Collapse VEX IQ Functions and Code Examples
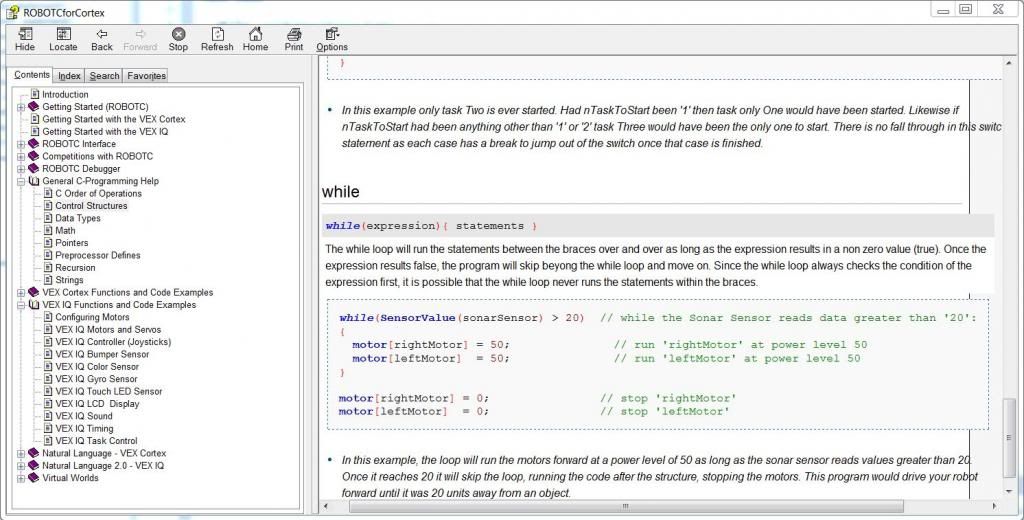Image resolution: width=1024 pixels, height=520 pixels. tap(21, 305)
